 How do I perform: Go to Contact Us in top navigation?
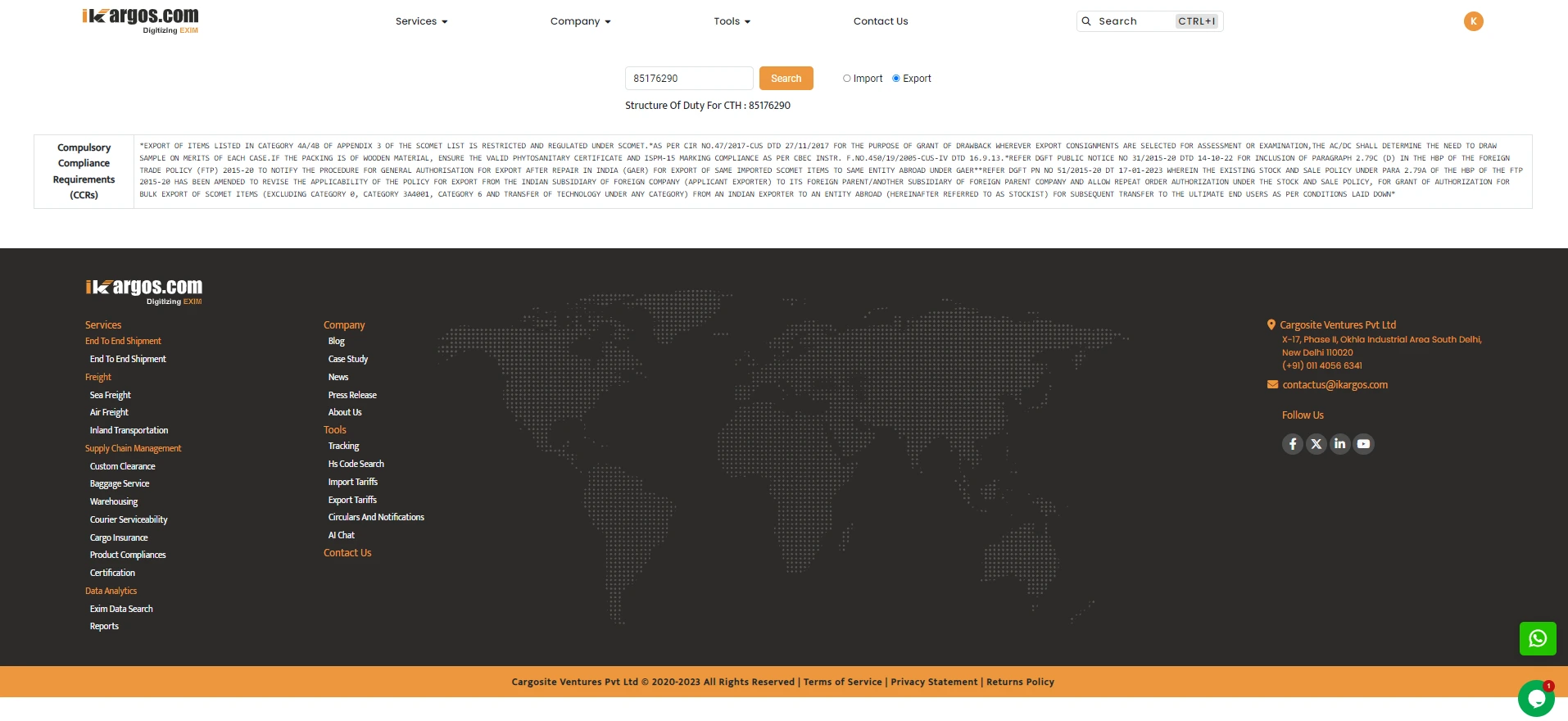(x=881, y=21)
